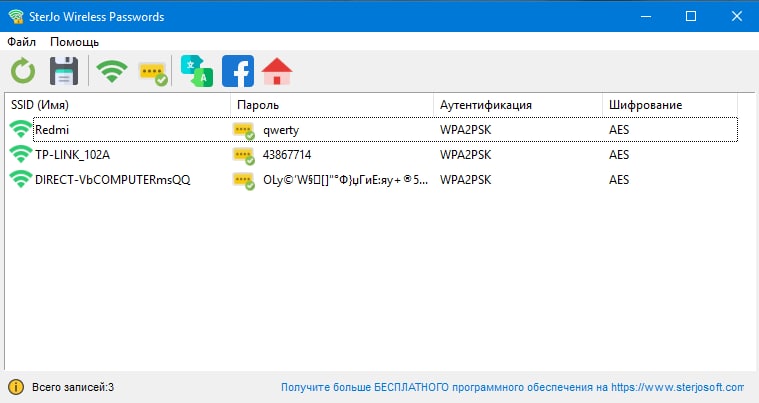The height and width of the screenshot is (403, 759).
Task: Click AES in the TP-LINK_102A row
Action: (619, 155)
